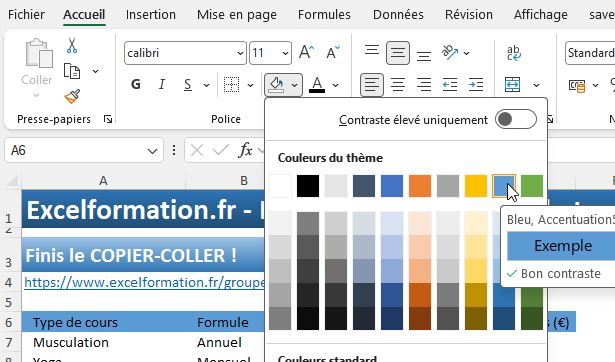Open the Presse-papiers dialog launcher
This screenshot has width=615, height=362.
[x=107, y=119]
